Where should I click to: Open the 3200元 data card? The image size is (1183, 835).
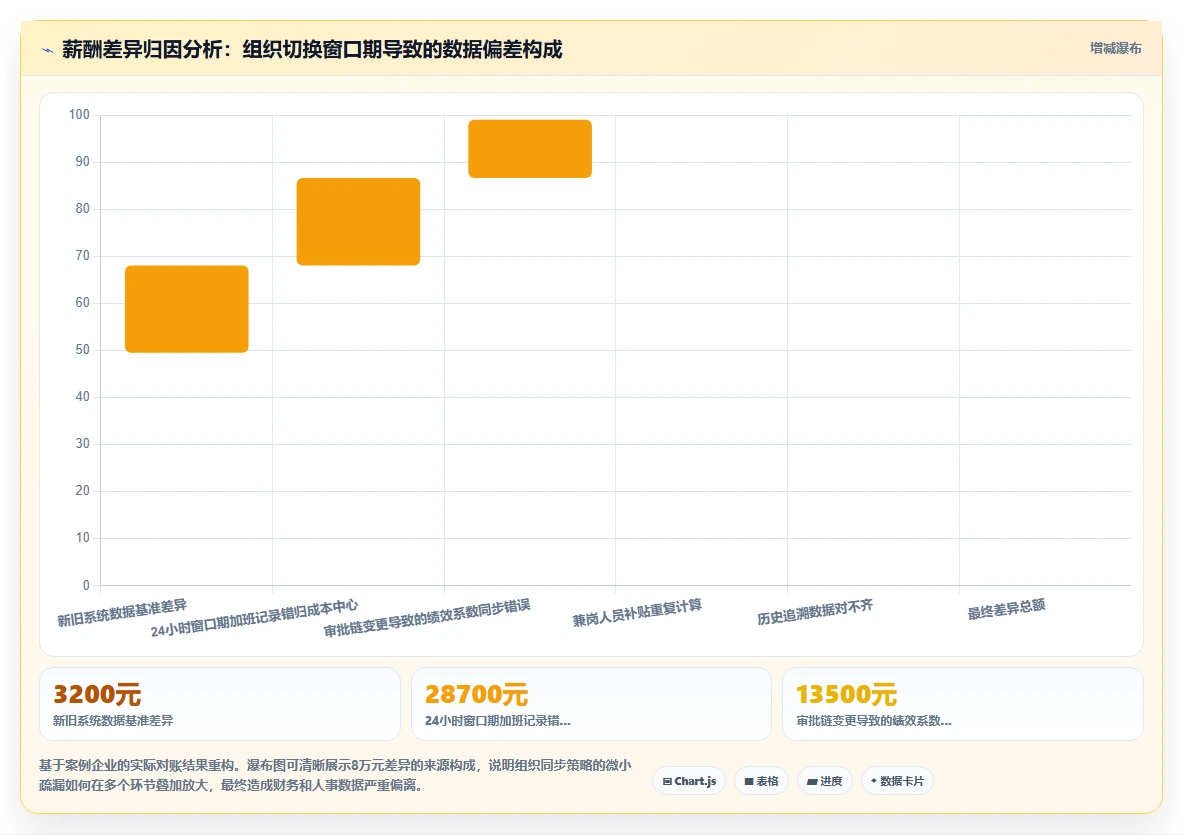pos(220,704)
